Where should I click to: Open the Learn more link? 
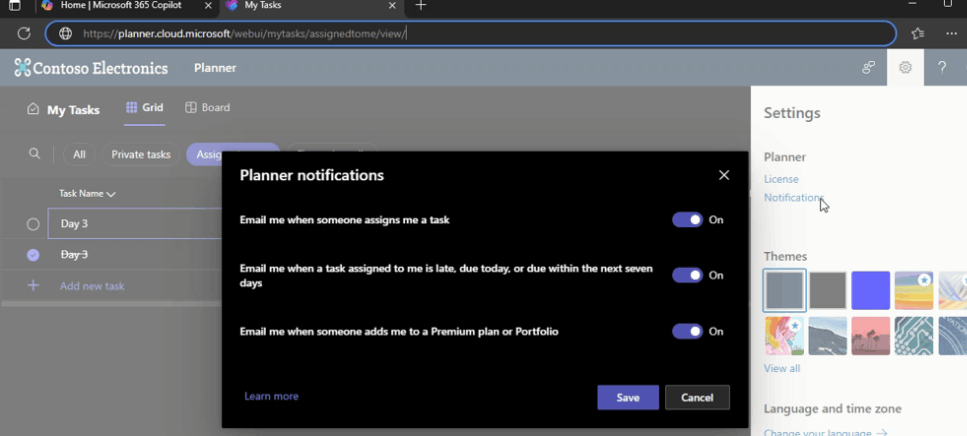tap(271, 396)
